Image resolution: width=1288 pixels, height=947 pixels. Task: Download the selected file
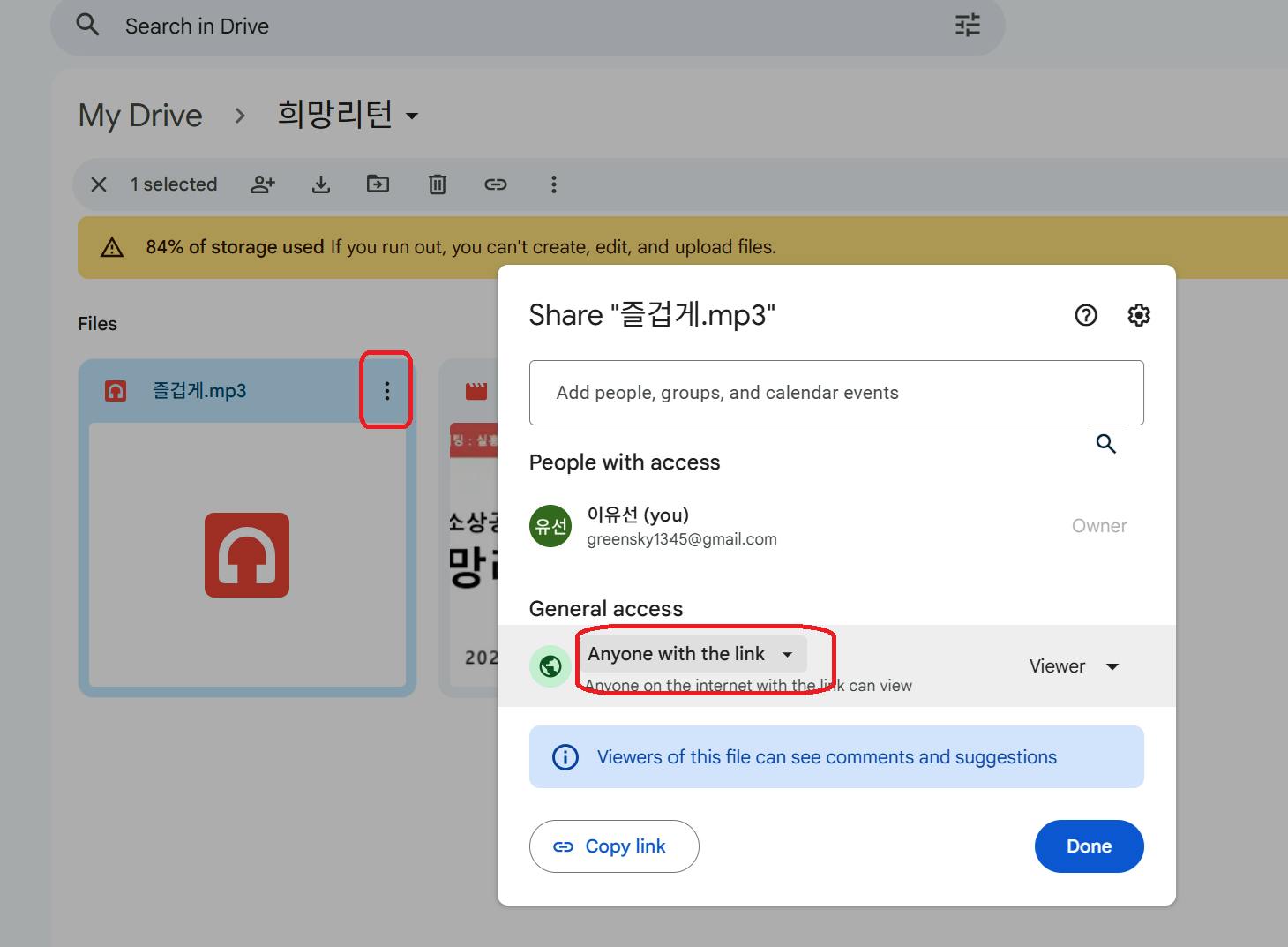click(321, 184)
